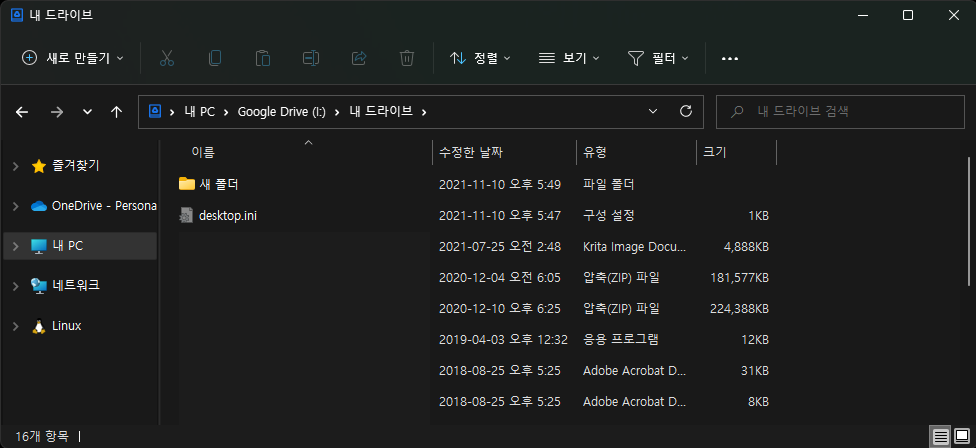Screen dimensions: 976x448
Task: Click the search magnifier icon
Action: click(737, 112)
